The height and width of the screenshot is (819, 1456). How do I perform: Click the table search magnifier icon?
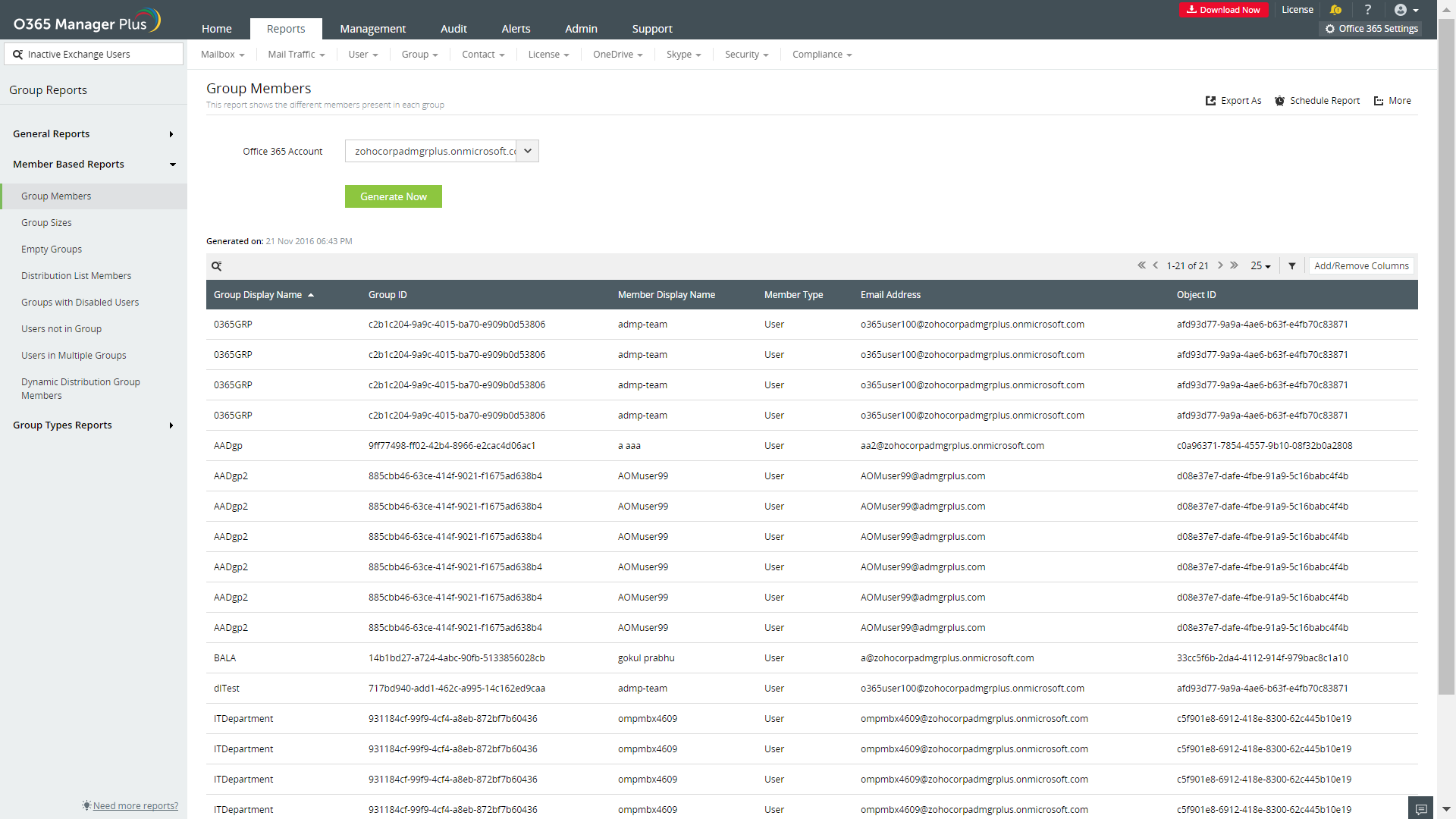pyautogui.click(x=217, y=266)
